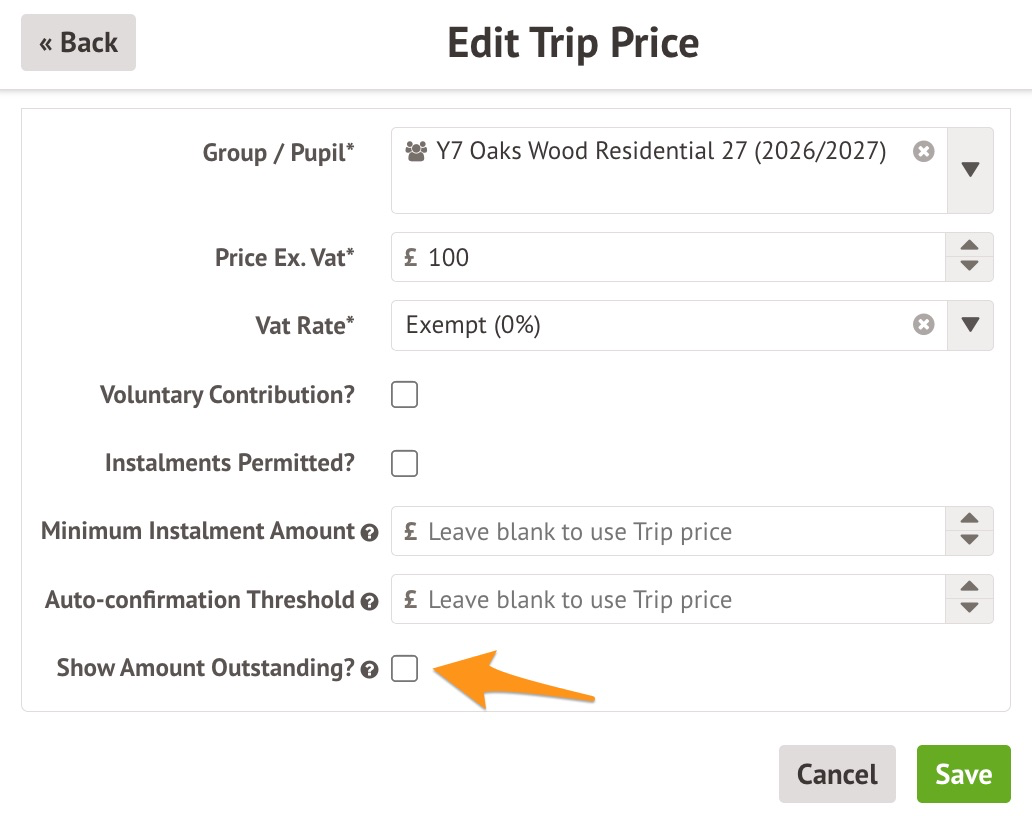Show help for Minimum Instalment Amount
Image resolution: width=1032 pixels, height=830 pixels.
pyautogui.click(x=370, y=533)
